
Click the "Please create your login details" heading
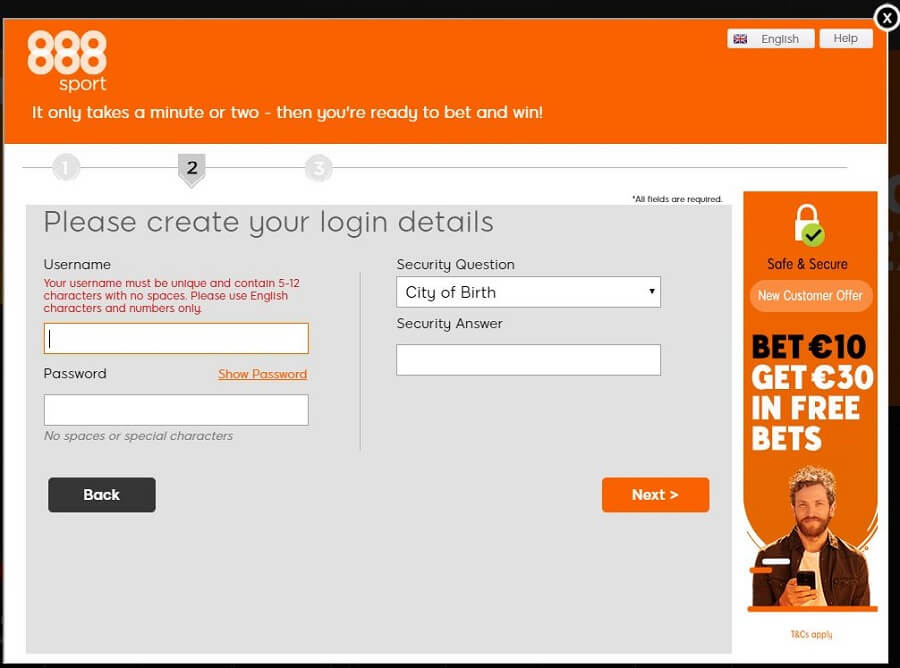269,223
